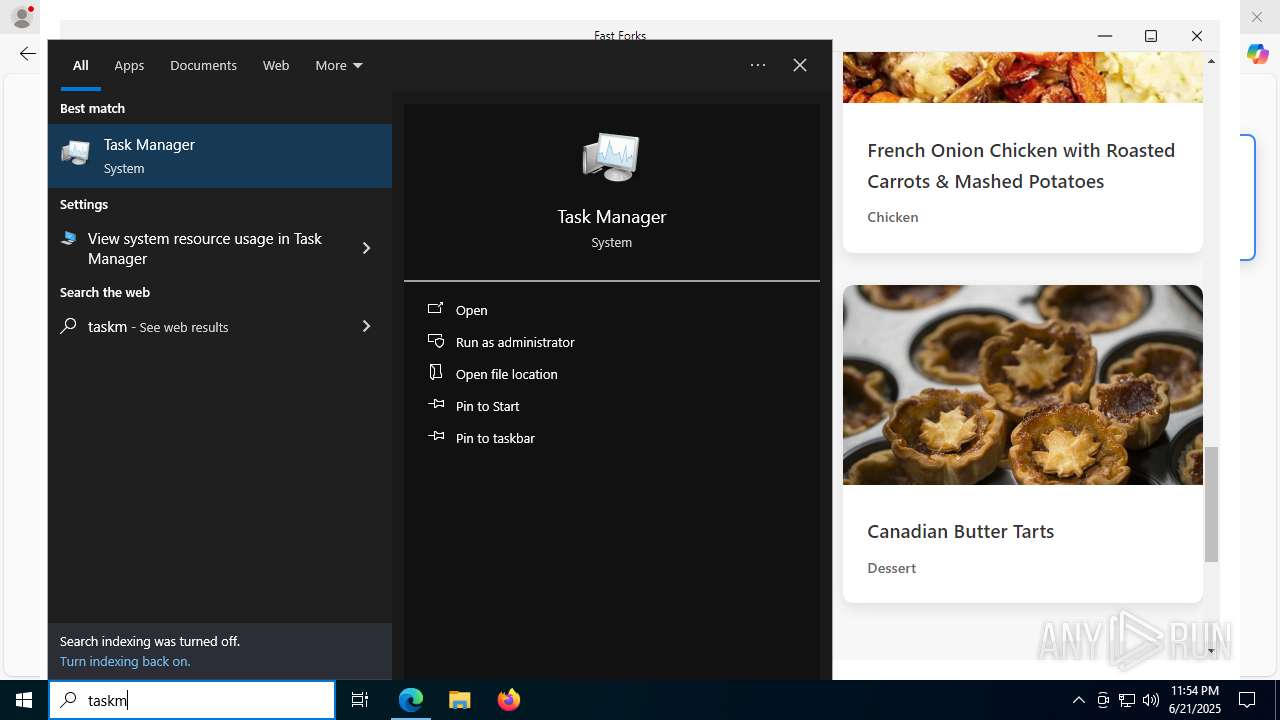Click the network tray icon
The height and width of the screenshot is (720, 1280).
[x=1127, y=700]
